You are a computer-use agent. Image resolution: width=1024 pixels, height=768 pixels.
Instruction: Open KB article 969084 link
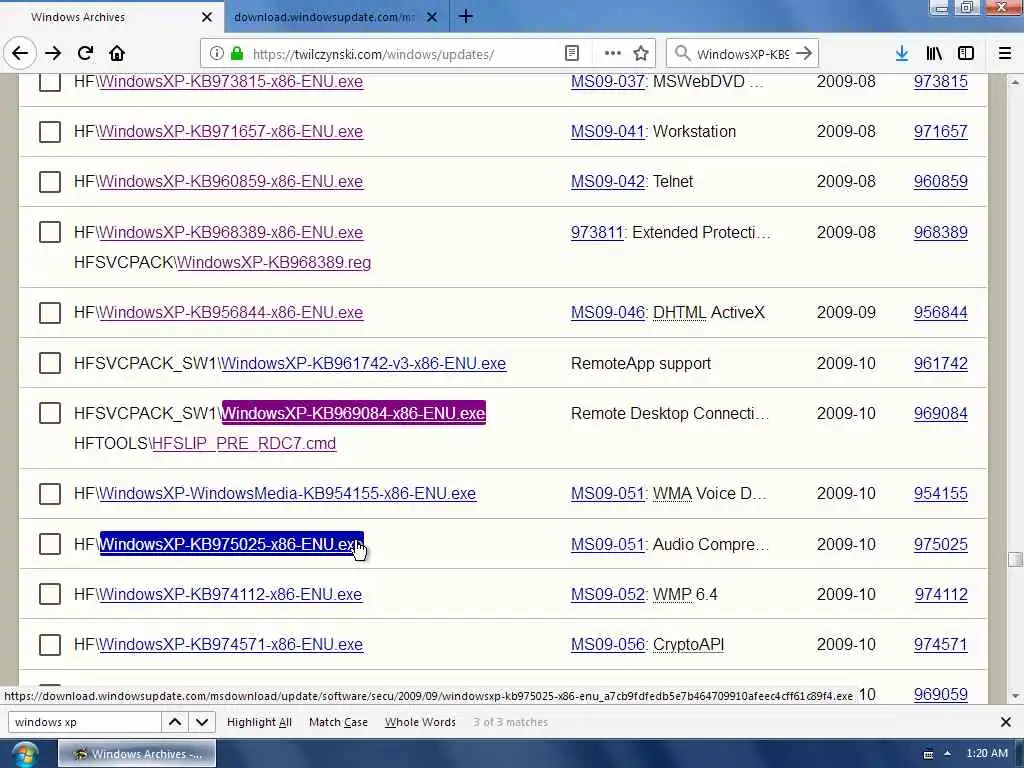click(940, 413)
